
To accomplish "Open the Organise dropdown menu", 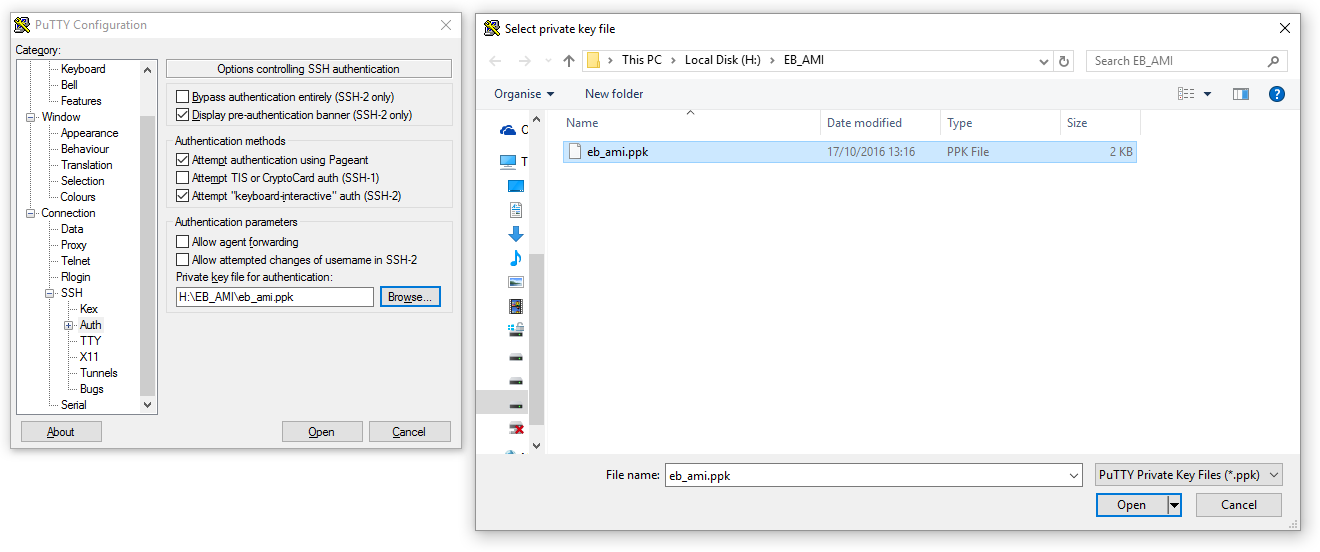I will 524,94.
